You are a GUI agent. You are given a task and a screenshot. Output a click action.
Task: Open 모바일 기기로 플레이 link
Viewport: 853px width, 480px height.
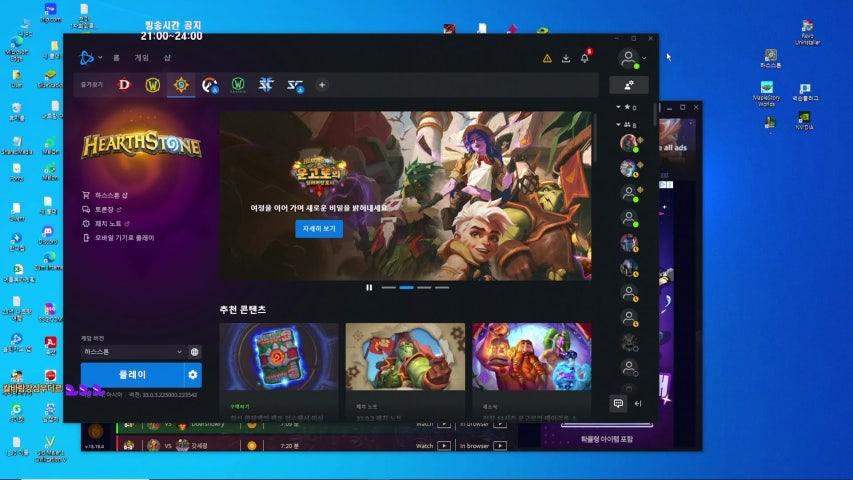click(x=125, y=238)
